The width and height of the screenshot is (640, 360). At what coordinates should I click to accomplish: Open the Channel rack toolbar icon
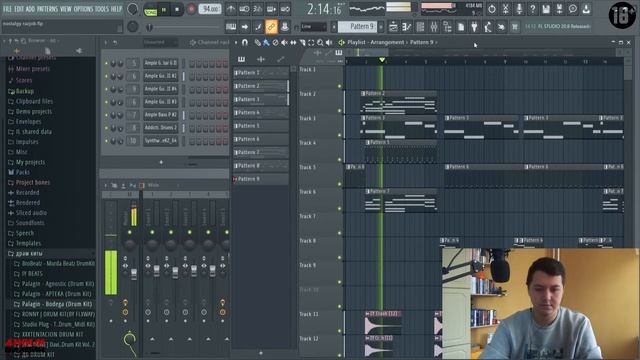(420, 27)
